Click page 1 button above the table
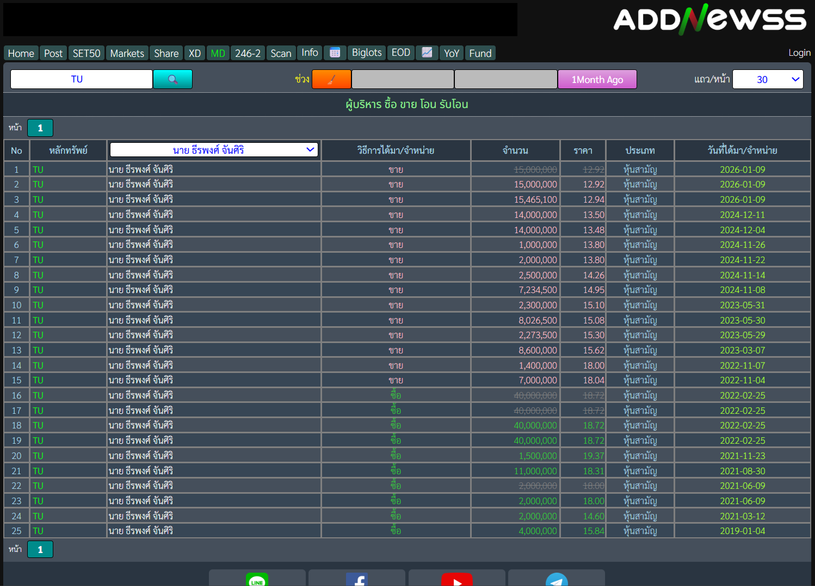 tap(40, 128)
